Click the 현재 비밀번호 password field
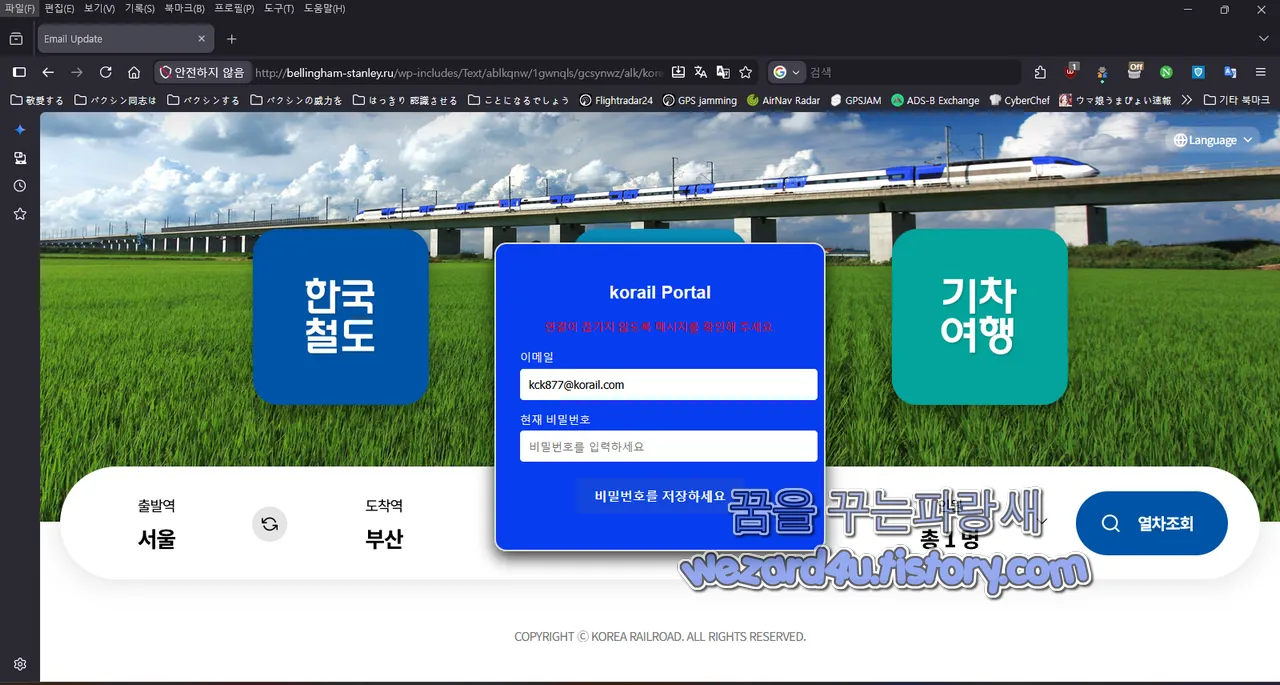The image size is (1280, 685). click(668, 446)
